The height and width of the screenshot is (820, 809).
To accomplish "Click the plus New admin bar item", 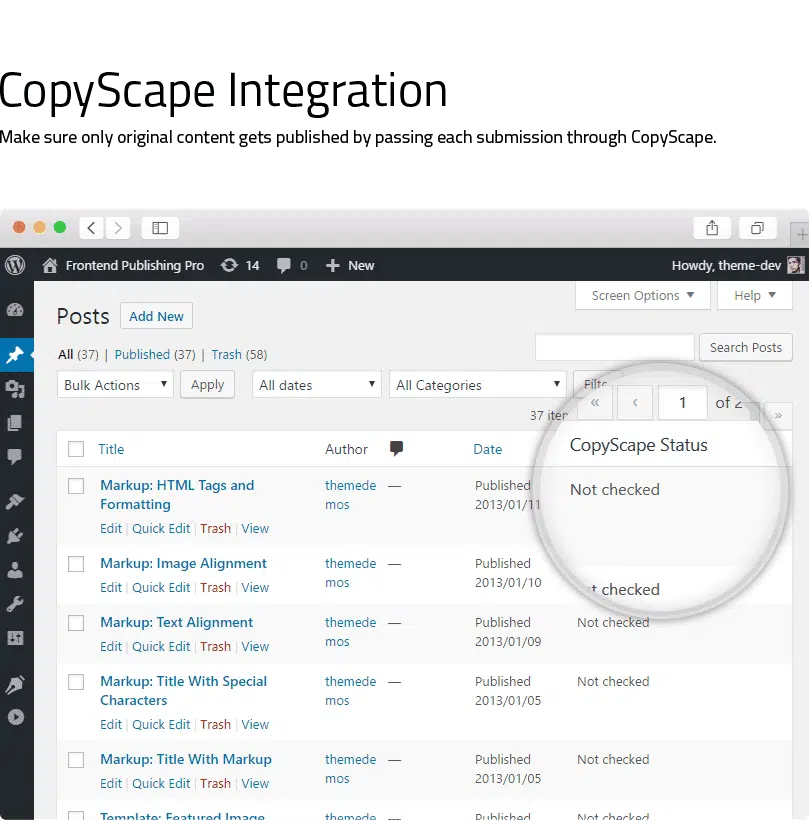I will pyautogui.click(x=350, y=266).
